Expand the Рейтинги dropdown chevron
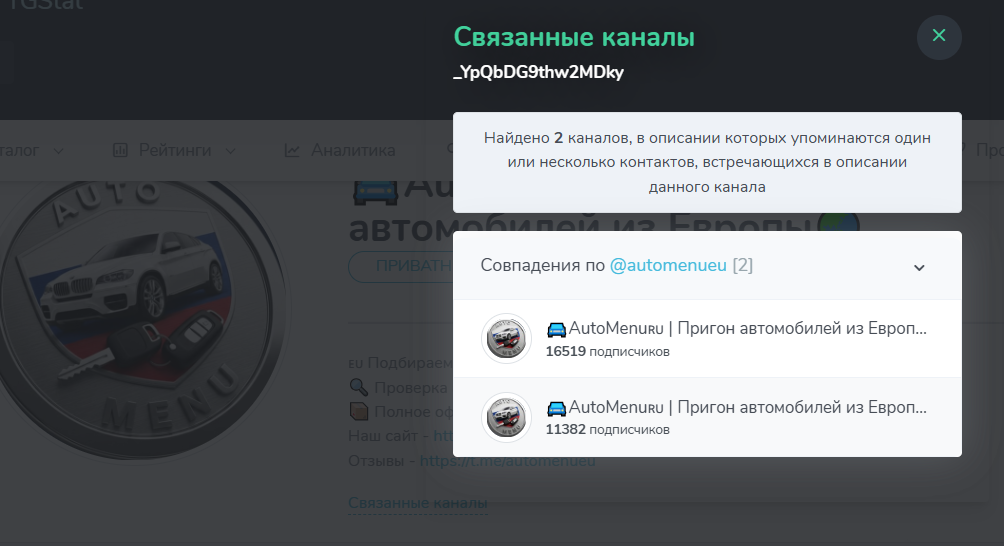The width and height of the screenshot is (1004, 546). tap(231, 151)
